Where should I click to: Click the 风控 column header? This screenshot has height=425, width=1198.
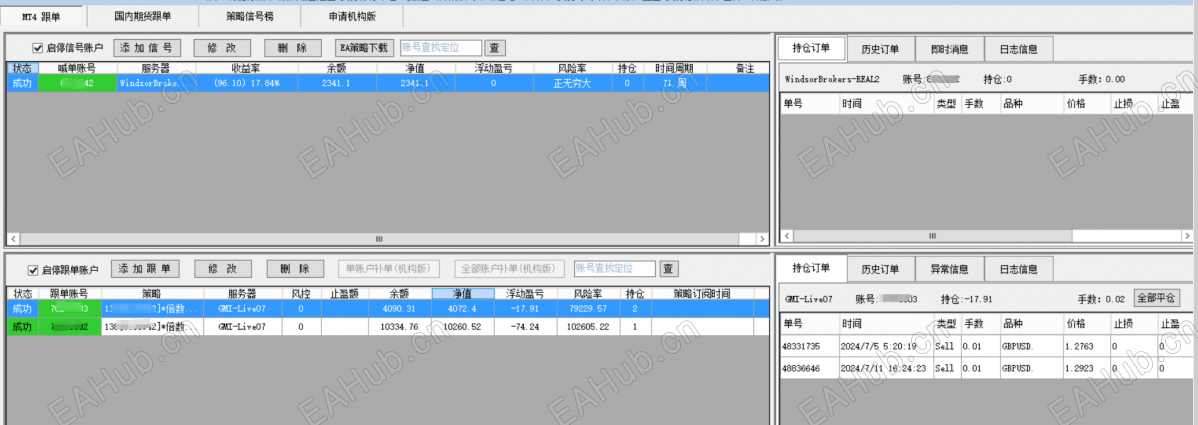point(301,294)
